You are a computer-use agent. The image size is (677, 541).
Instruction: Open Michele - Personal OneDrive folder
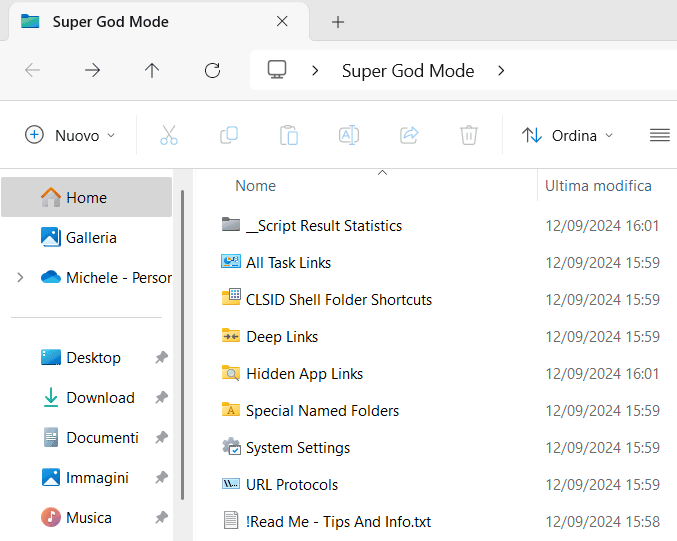click(106, 277)
